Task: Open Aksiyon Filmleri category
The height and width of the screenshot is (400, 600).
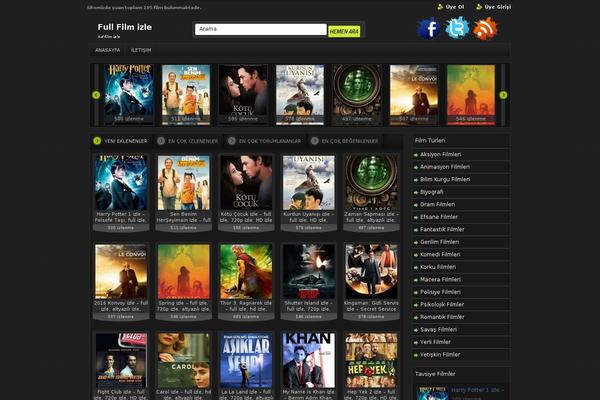Action: (440, 154)
